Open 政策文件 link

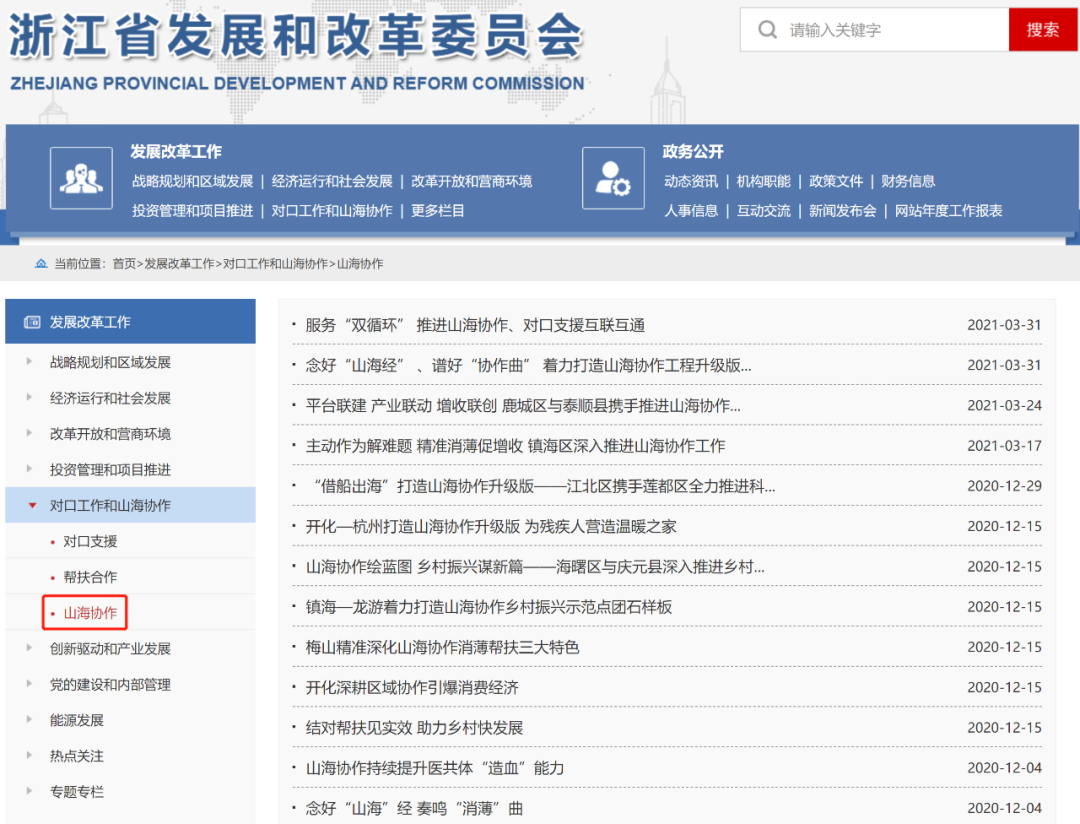[x=836, y=181]
